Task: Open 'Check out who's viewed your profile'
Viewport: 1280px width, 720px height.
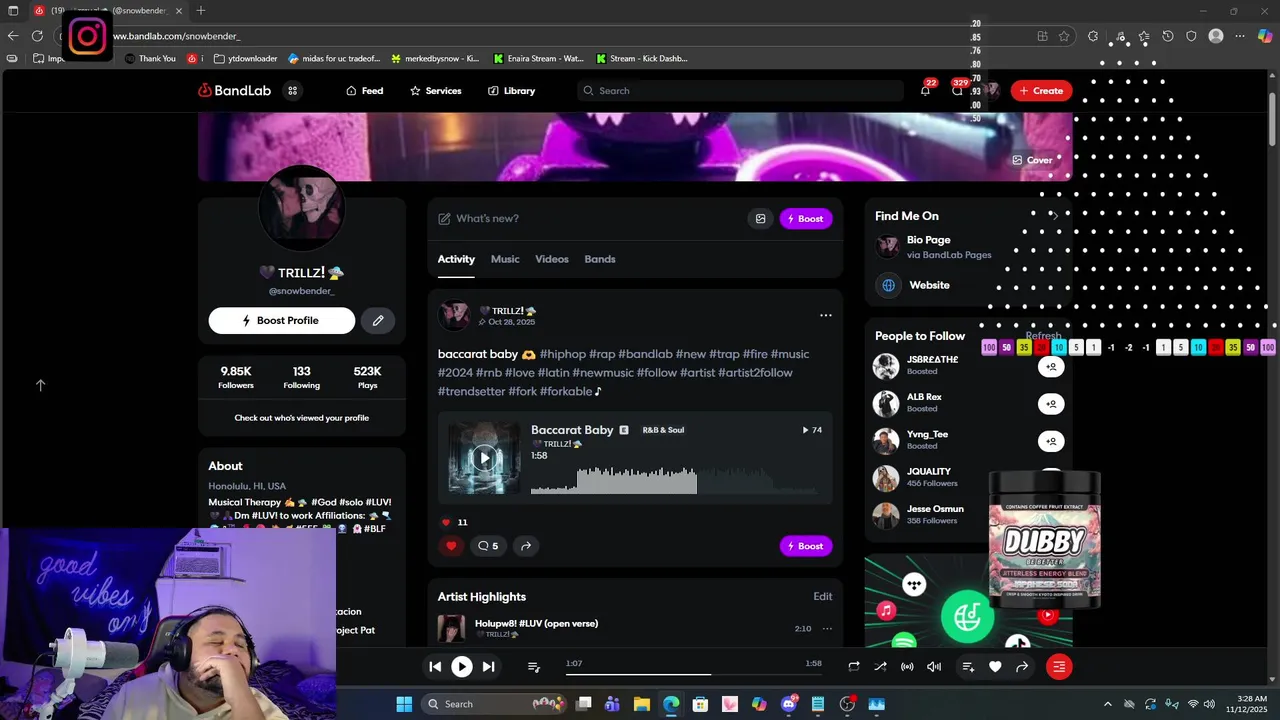Action: click(x=301, y=418)
